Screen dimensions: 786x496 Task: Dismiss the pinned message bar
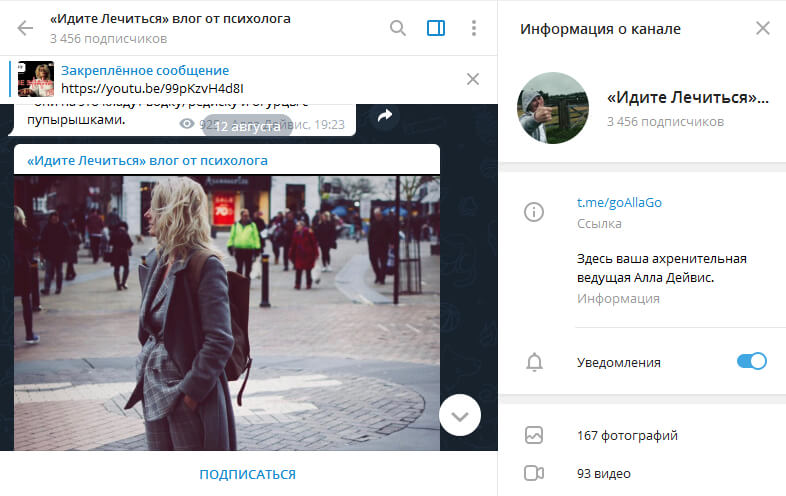coord(473,79)
